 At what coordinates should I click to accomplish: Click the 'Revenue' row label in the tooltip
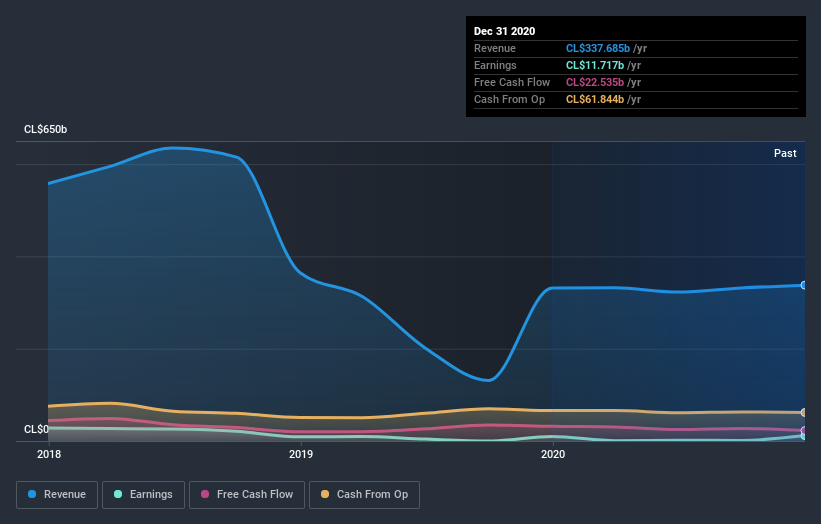(495, 48)
